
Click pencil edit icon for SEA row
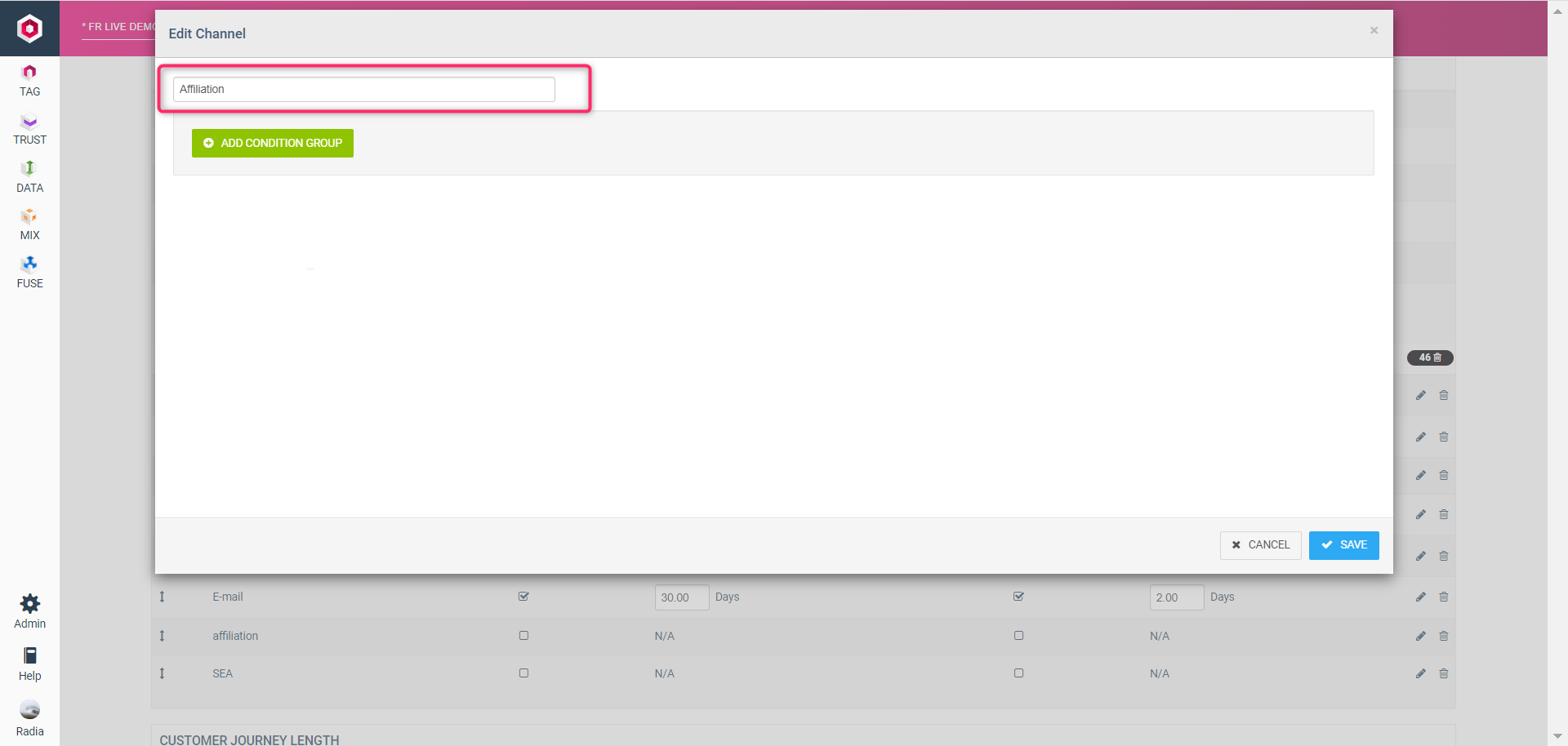click(1420, 673)
